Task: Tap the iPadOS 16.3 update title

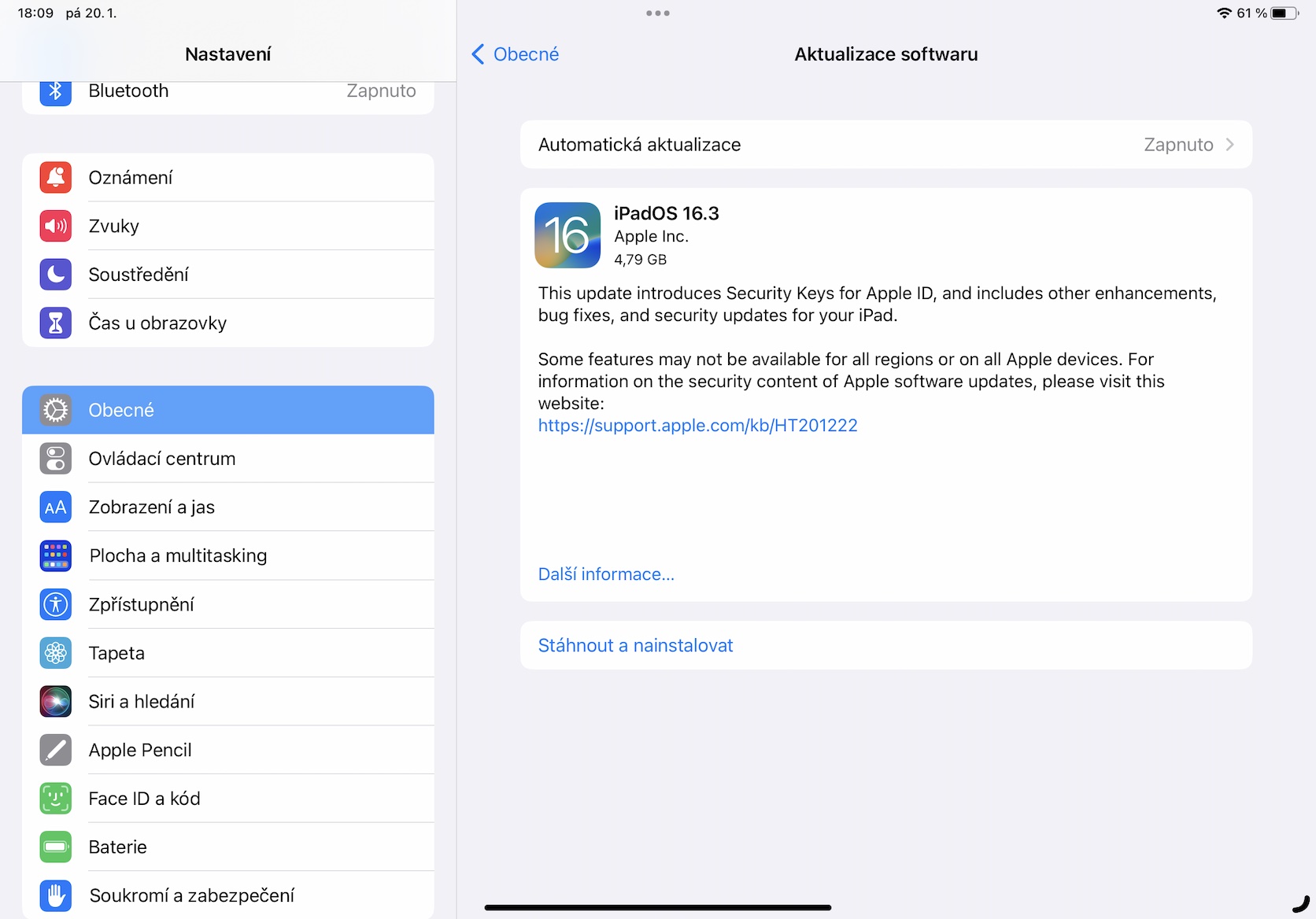Action: (x=666, y=213)
